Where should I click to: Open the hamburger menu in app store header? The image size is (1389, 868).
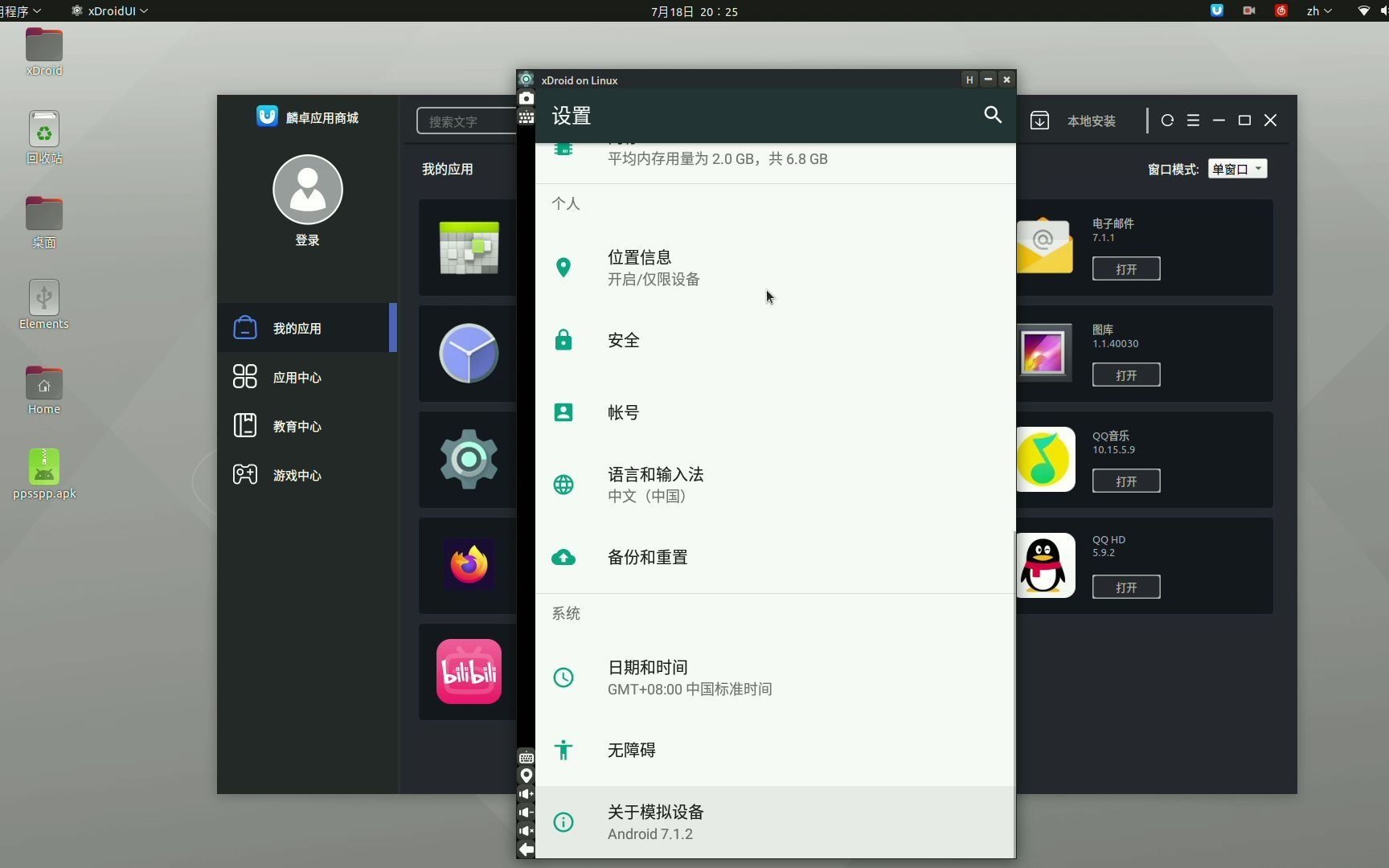[x=1193, y=121]
